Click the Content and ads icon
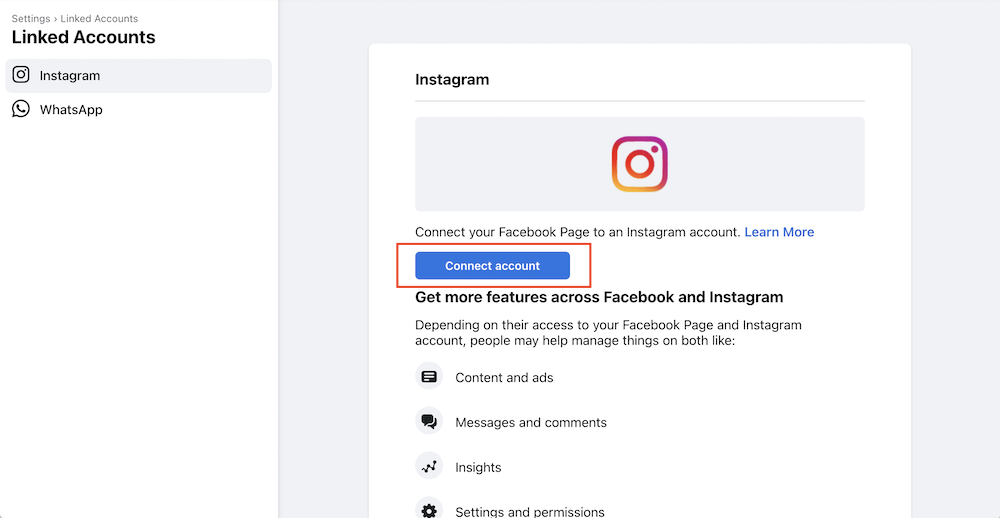The width and height of the screenshot is (1000, 518). [x=429, y=376]
